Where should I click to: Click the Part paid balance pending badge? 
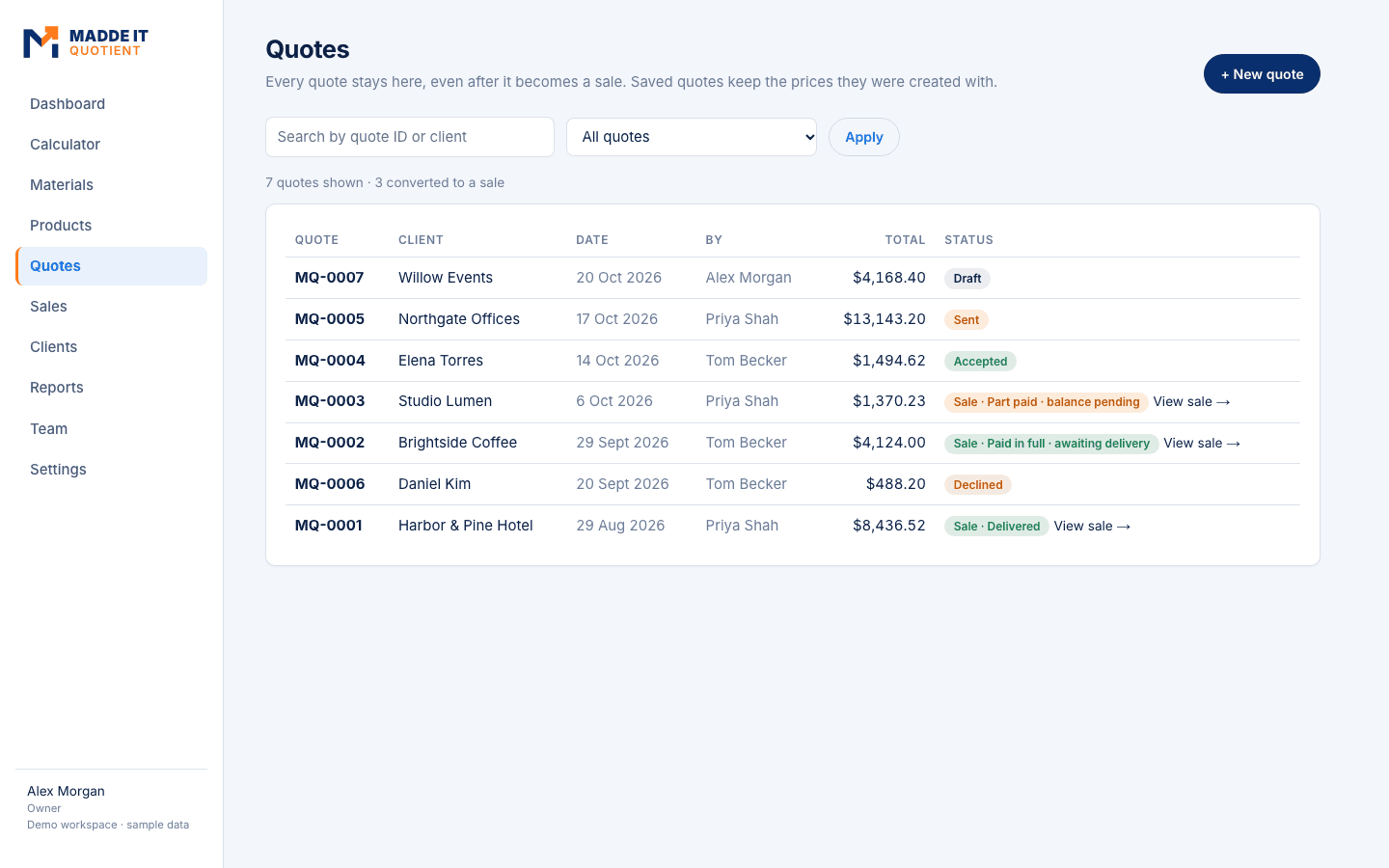tap(1047, 402)
